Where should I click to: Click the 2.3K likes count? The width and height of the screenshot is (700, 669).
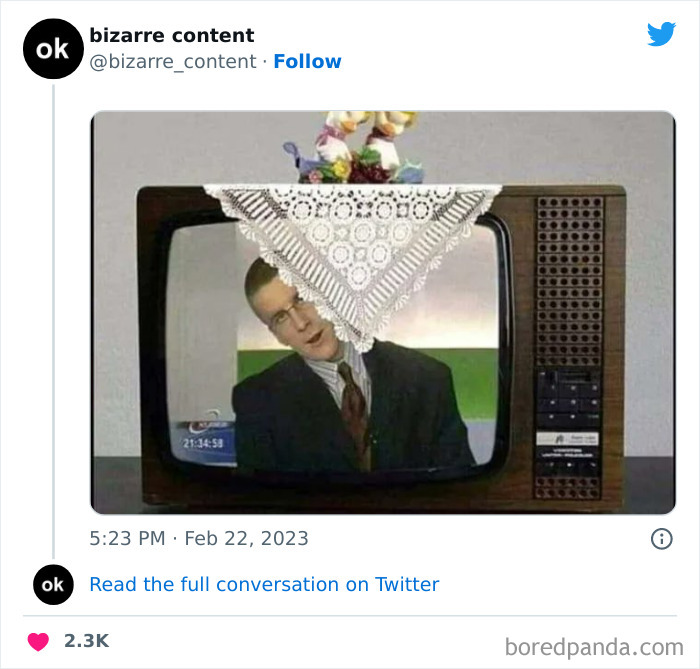tap(87, 641)
